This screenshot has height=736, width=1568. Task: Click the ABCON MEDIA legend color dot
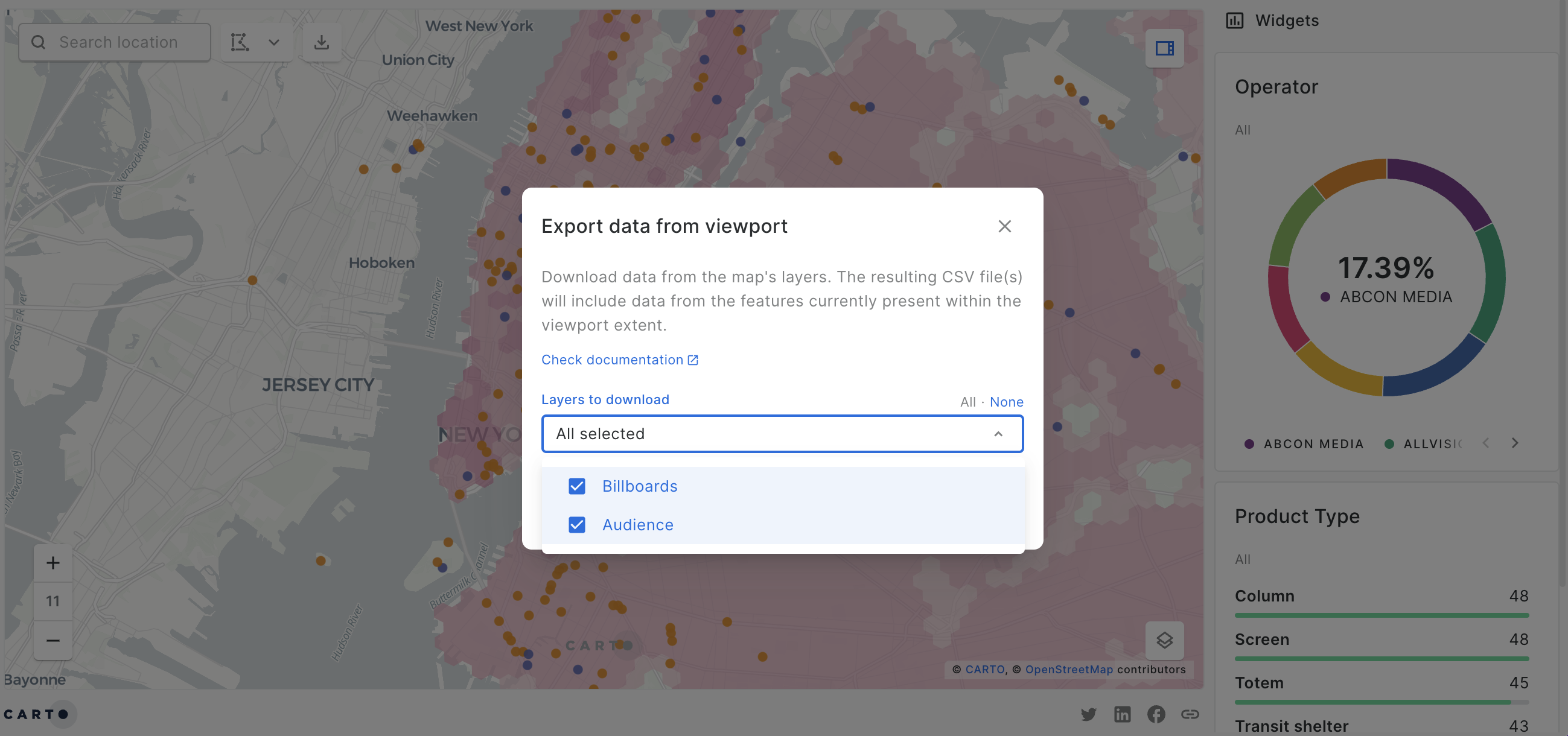click(x=1249, y=443)
